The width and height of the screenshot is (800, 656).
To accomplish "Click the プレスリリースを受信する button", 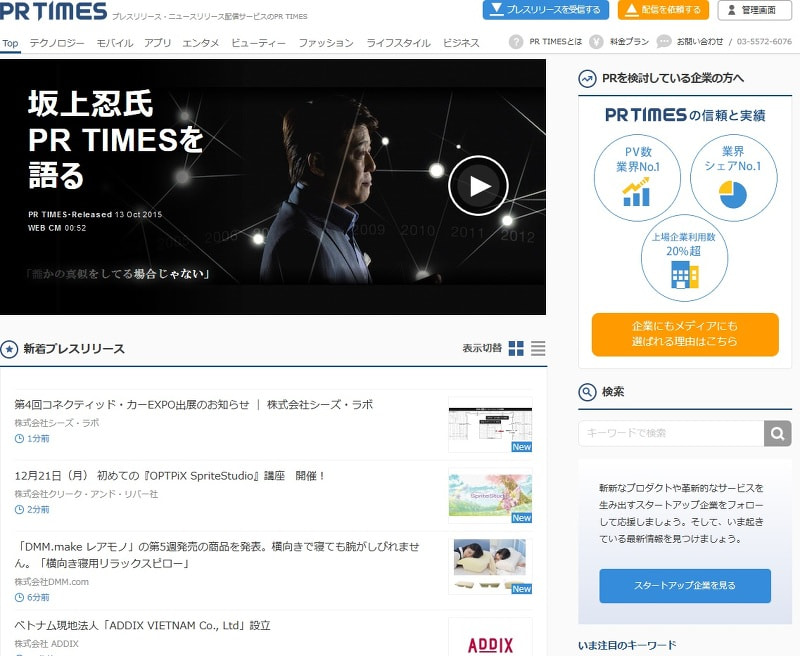I will point(545,10).
